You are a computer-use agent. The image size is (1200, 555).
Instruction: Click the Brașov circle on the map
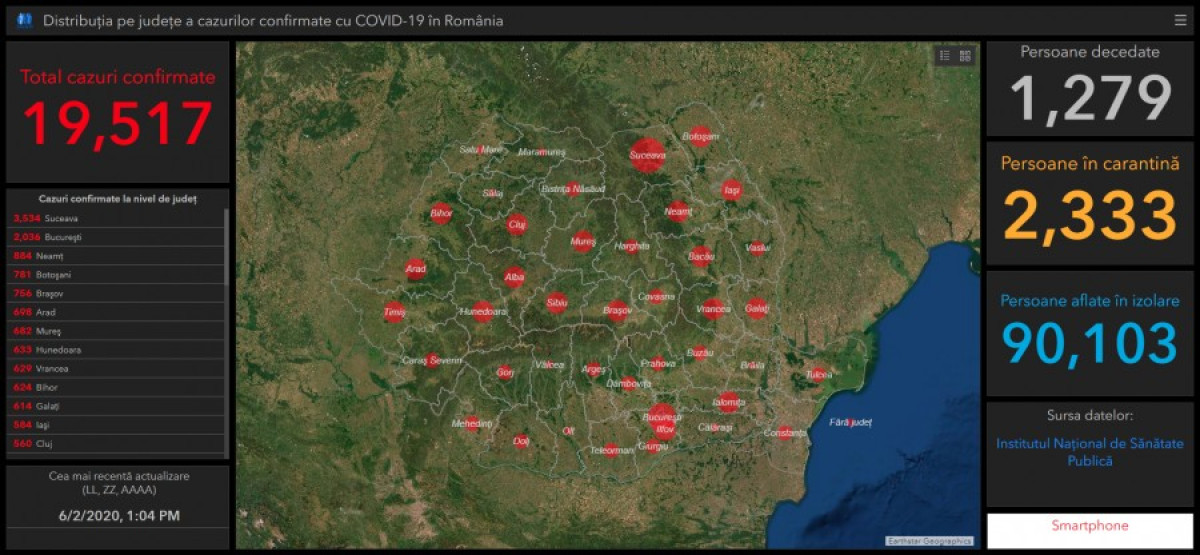617,311
